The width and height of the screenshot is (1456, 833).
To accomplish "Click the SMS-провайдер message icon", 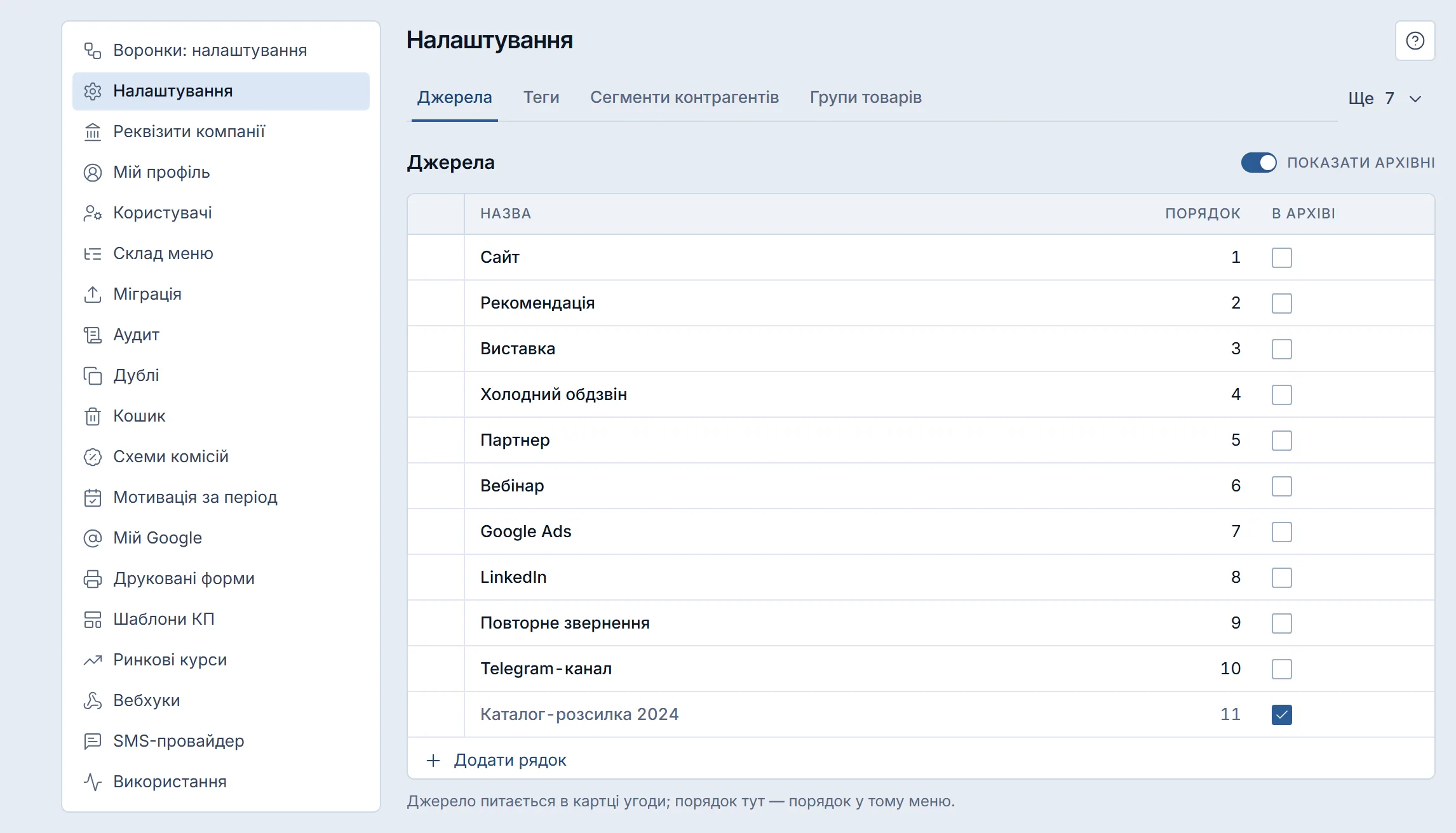I will [93, 741].
